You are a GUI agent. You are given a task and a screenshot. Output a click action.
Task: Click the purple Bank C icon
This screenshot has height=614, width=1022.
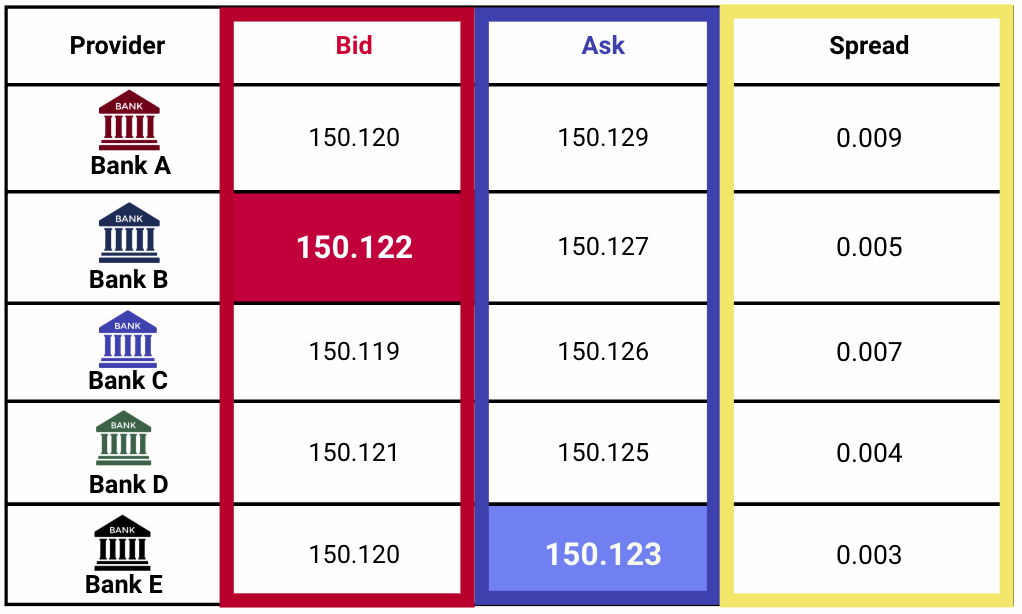click(128, 339)
